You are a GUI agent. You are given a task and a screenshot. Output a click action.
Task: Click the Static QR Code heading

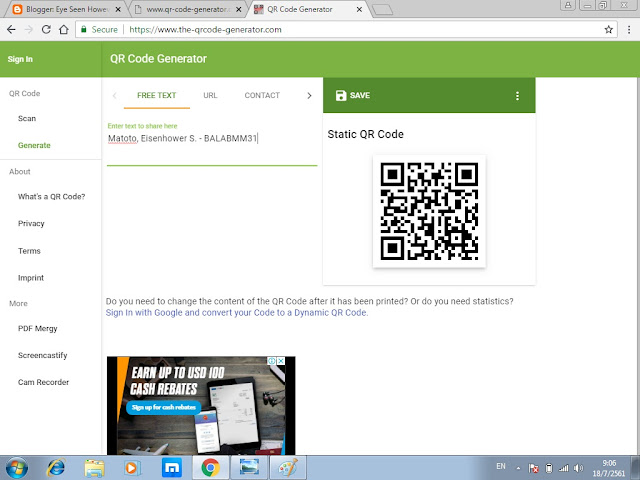pos(365,134)
